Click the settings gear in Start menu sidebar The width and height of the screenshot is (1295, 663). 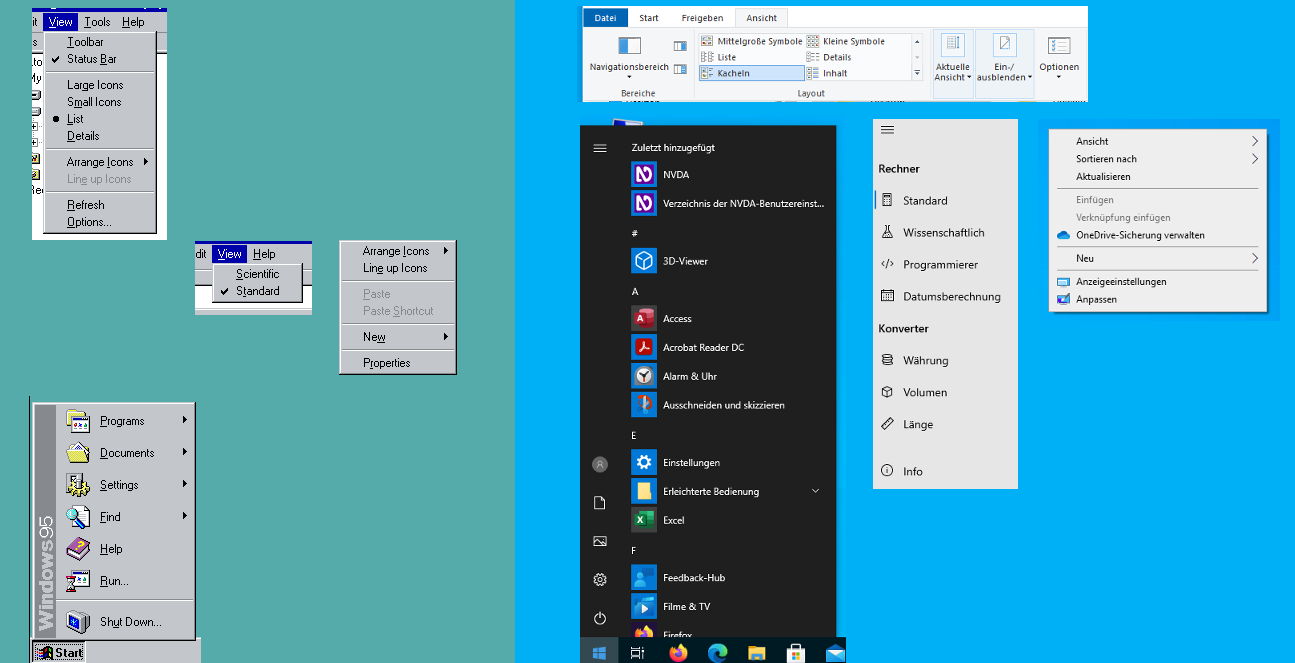tap(600, 579)
